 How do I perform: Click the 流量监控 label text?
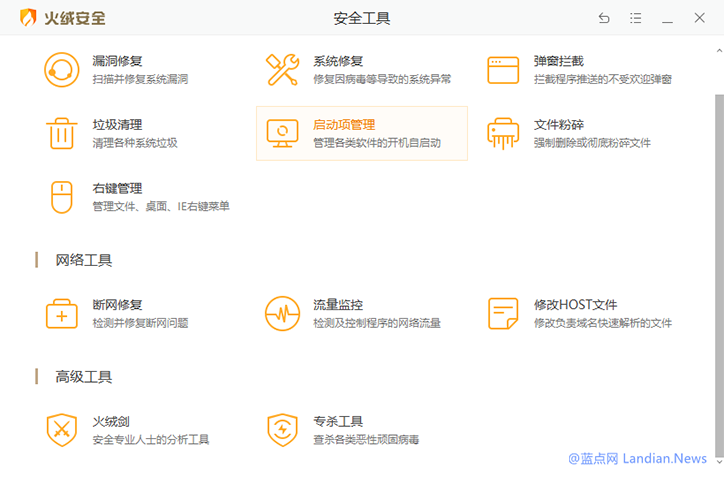pos(338,305)
